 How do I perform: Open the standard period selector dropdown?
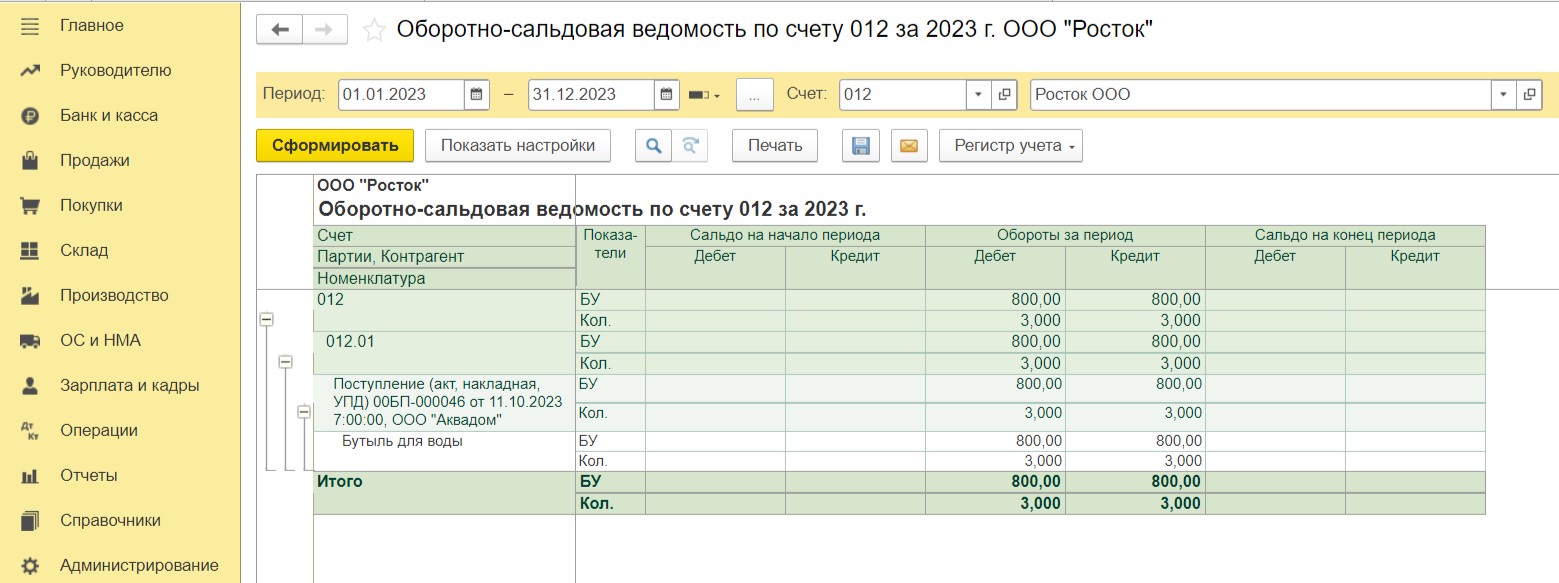(705, 95)
